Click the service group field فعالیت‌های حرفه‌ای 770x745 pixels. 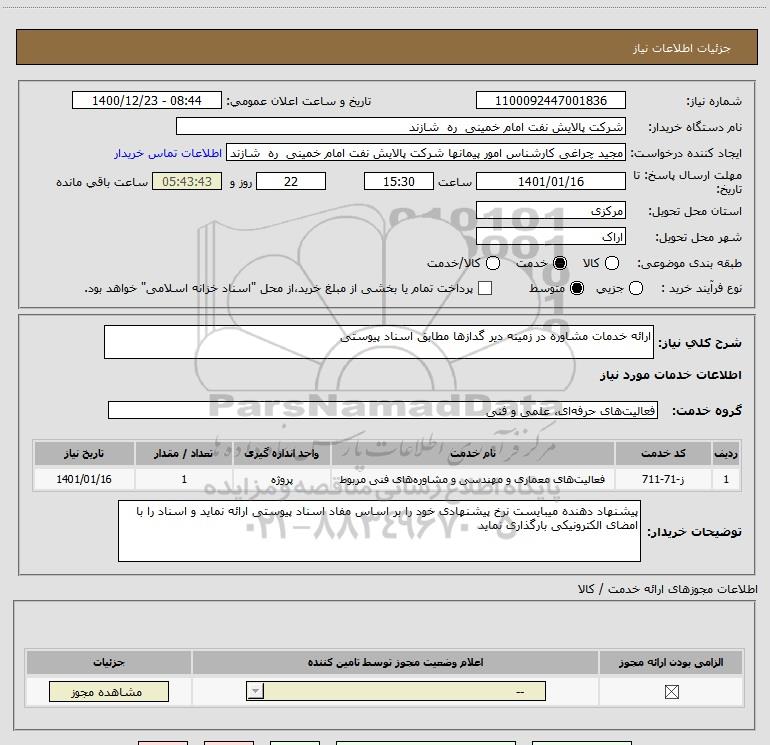(383, 410)
